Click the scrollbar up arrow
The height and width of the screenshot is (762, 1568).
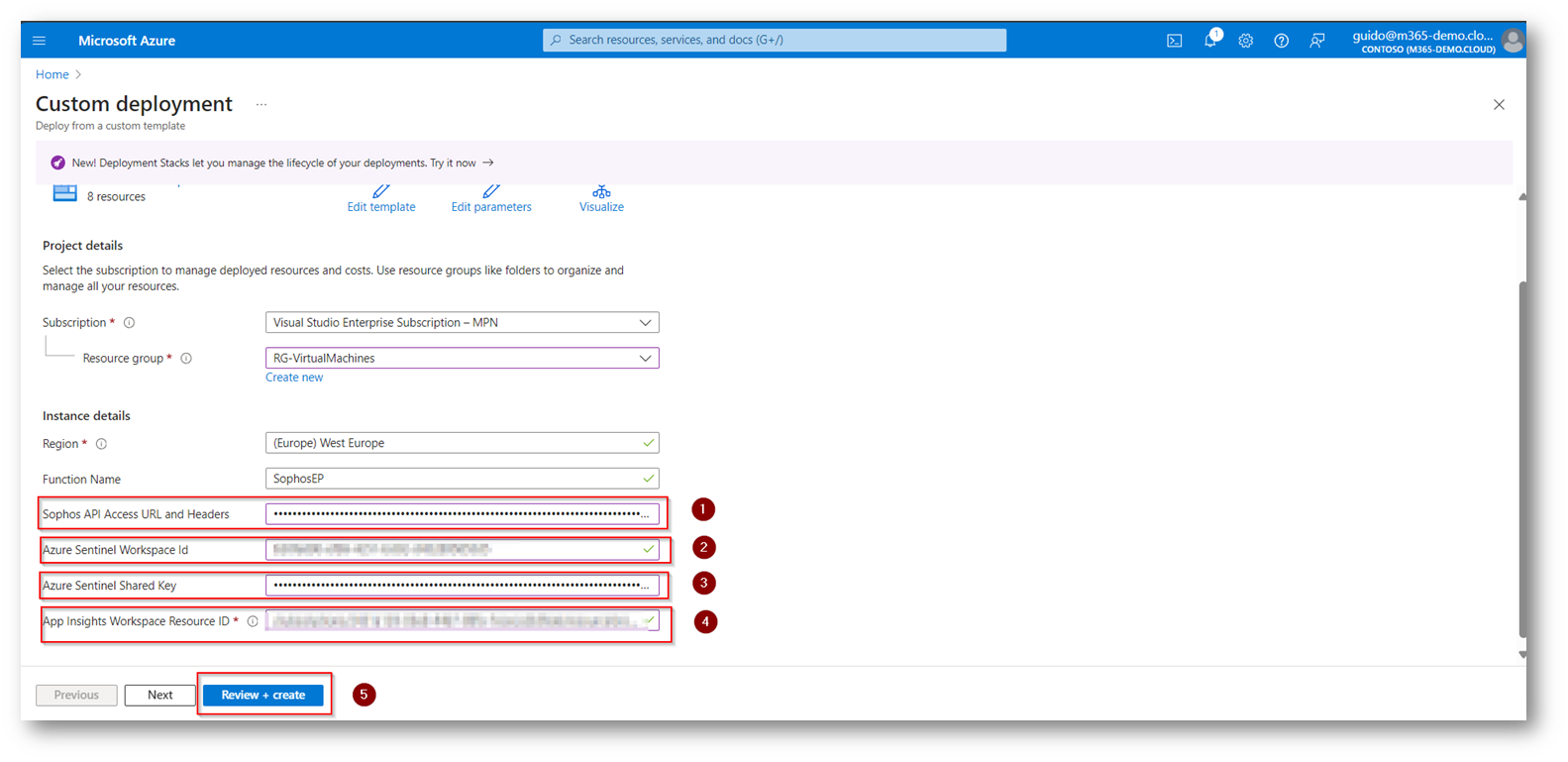[1522, 197]
